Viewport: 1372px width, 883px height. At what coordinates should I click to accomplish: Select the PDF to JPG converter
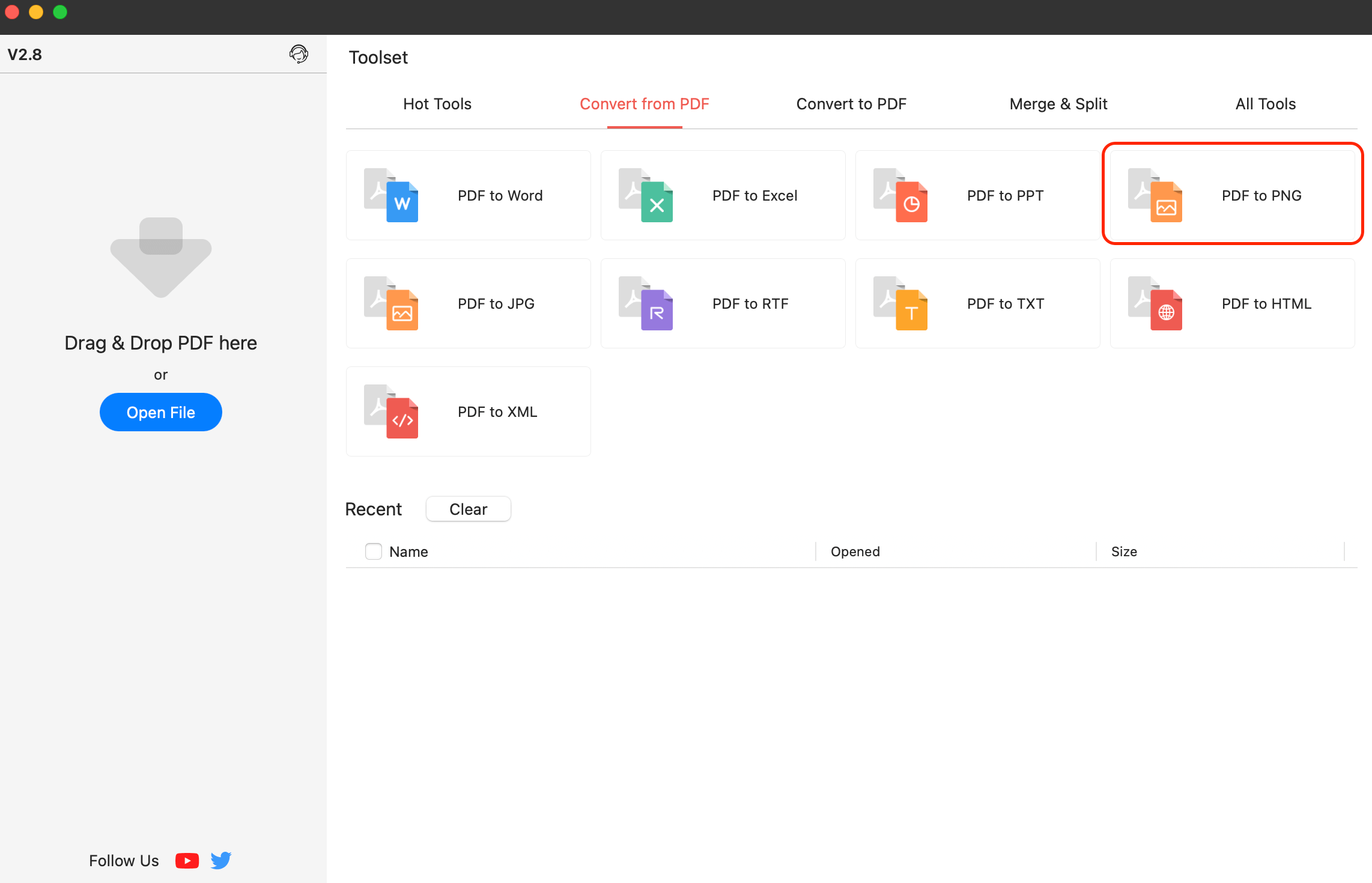469,303
